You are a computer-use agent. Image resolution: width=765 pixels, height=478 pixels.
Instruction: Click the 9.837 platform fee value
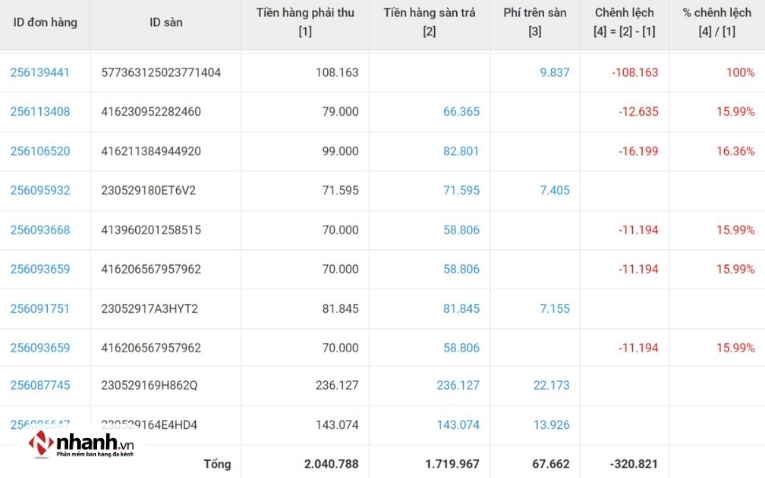point(554,73)
